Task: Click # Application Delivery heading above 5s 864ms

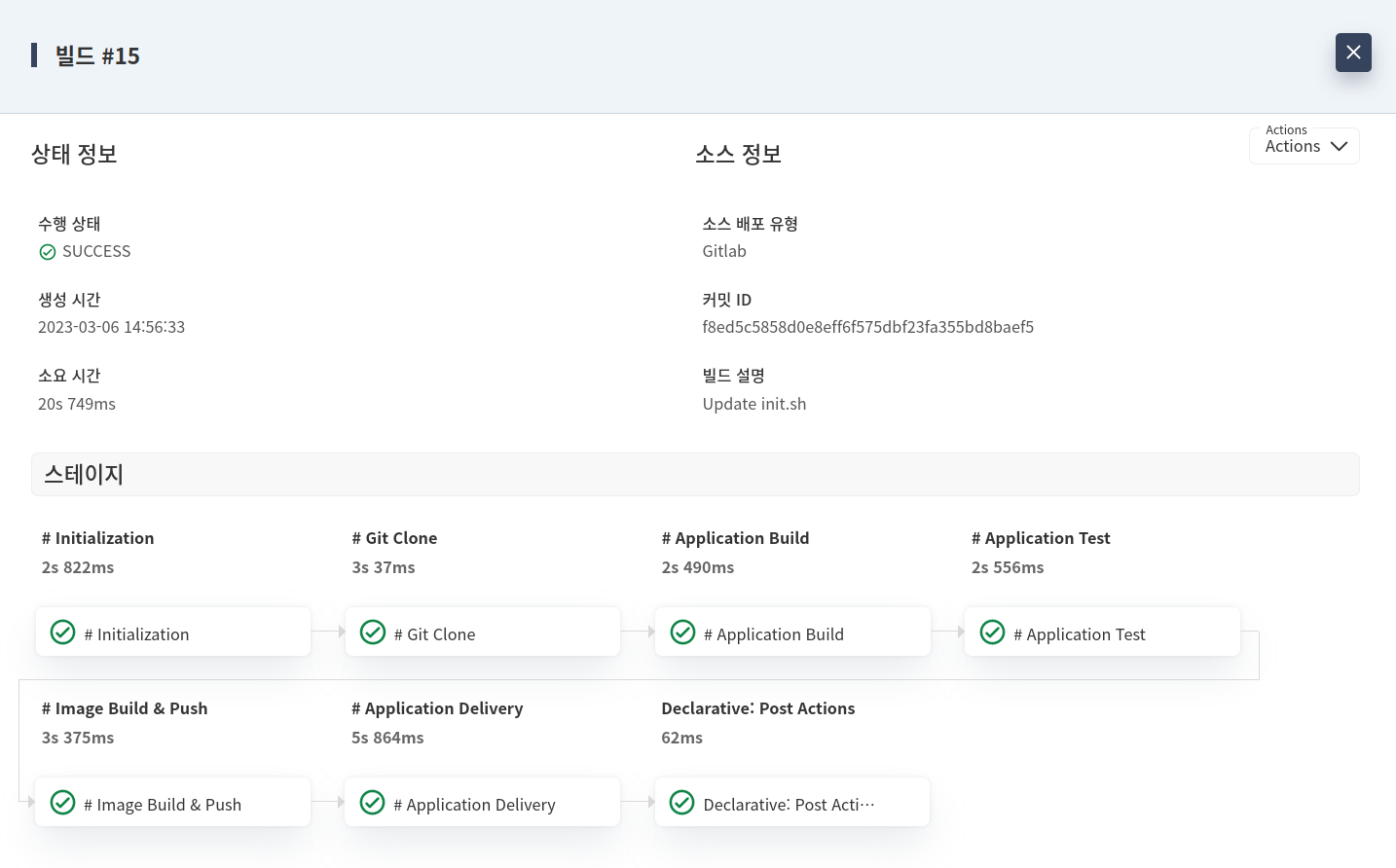Action: (437, 708)
